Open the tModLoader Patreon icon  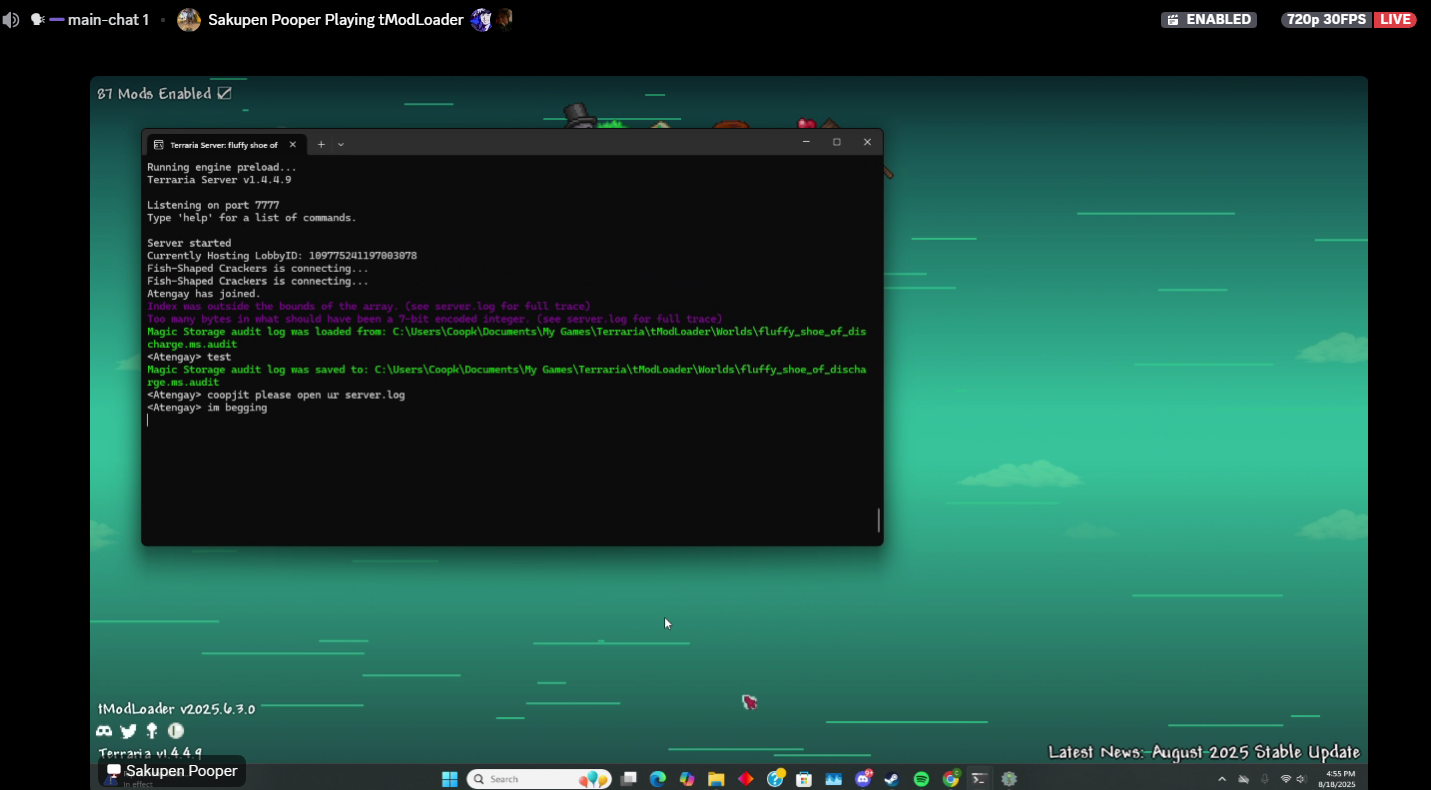176,731
